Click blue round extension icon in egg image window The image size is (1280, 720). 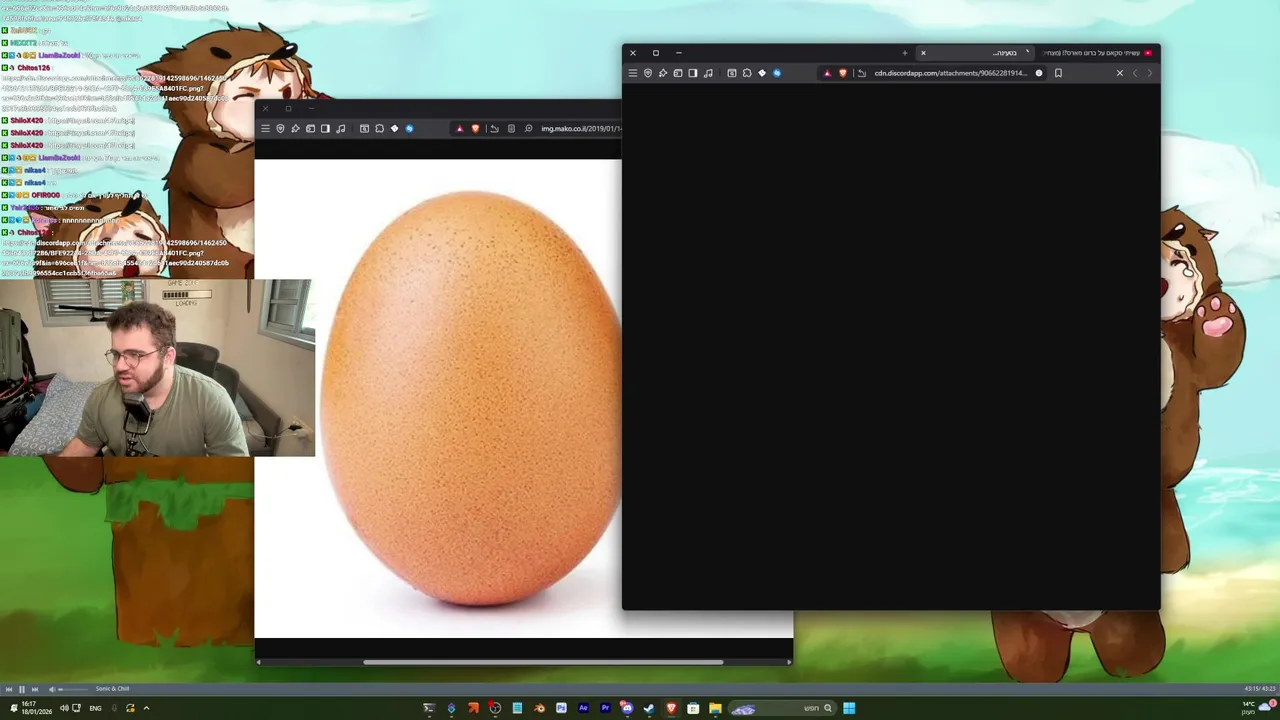(409, 128)
